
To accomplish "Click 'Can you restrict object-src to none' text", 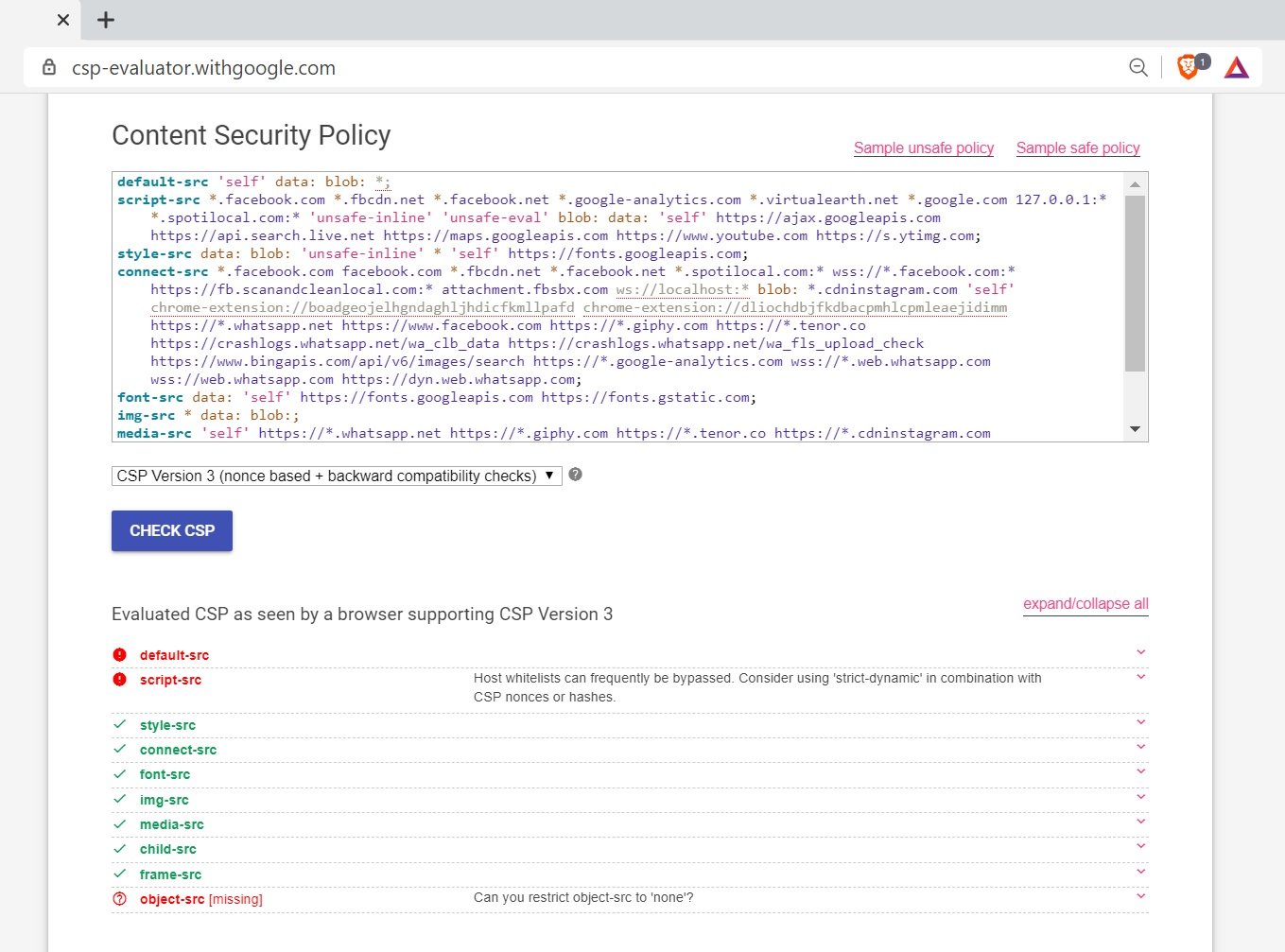I will [583, 897].
